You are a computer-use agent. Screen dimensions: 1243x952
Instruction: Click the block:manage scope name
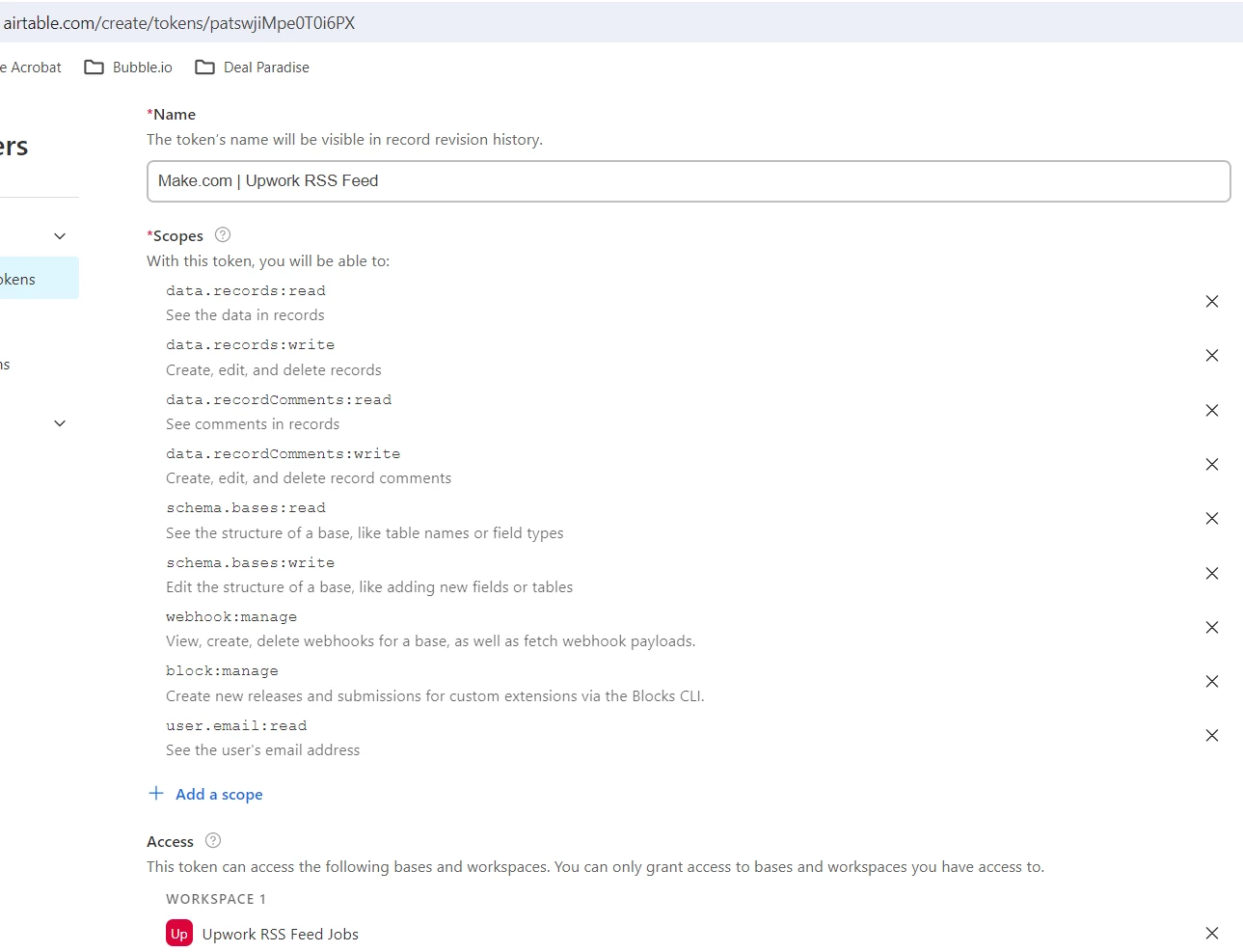(222, 671)
